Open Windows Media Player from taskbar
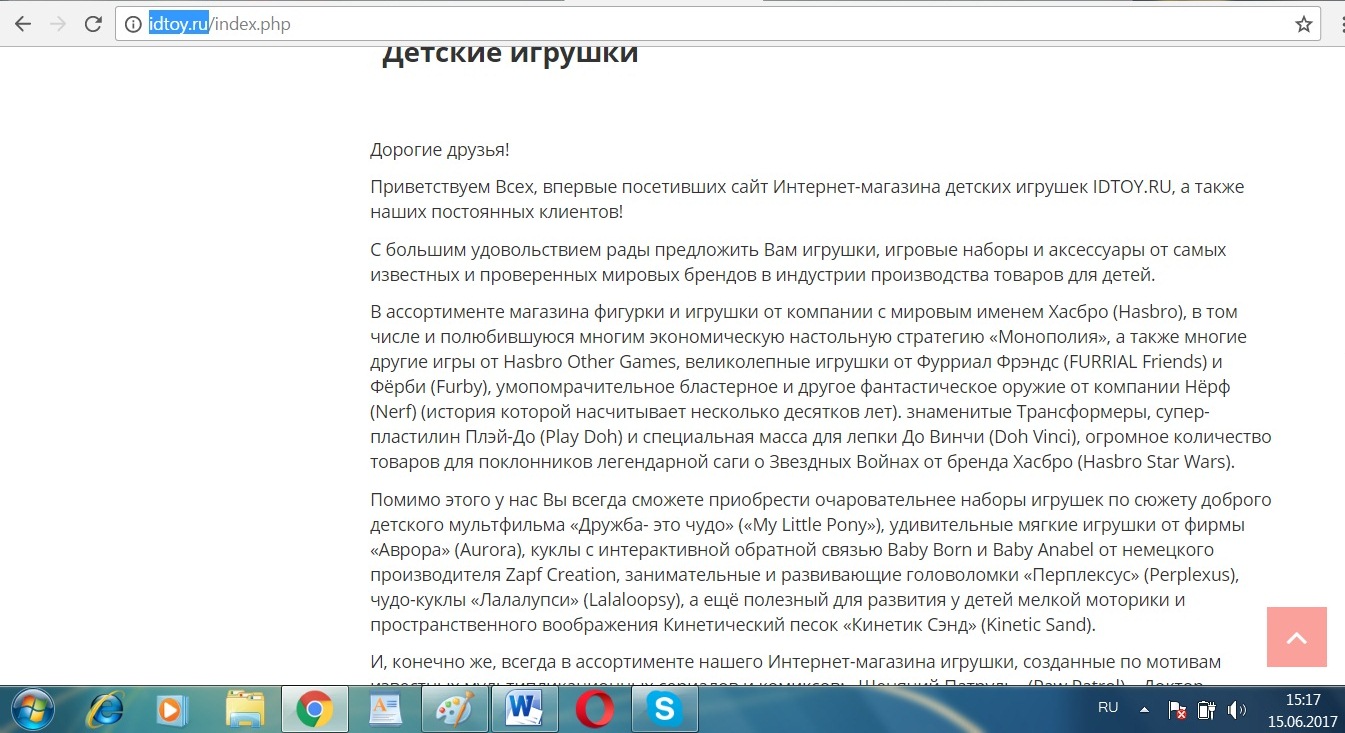 tap(170, 709)
